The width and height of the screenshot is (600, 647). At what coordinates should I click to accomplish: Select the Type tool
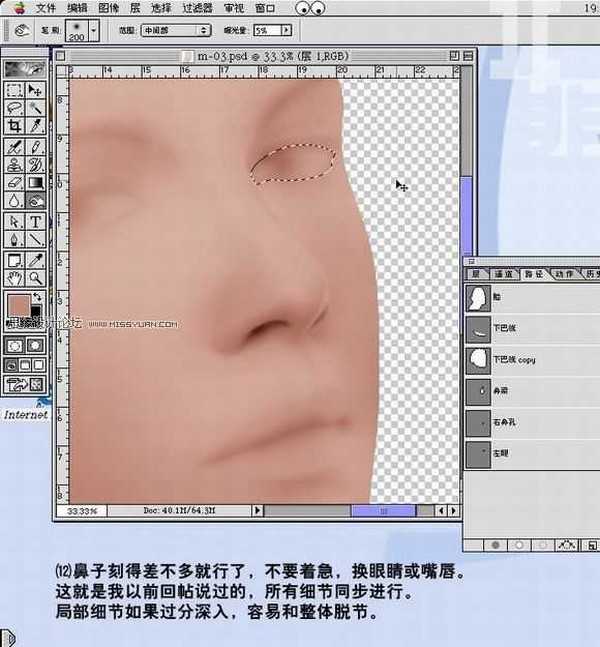[36, 221]
